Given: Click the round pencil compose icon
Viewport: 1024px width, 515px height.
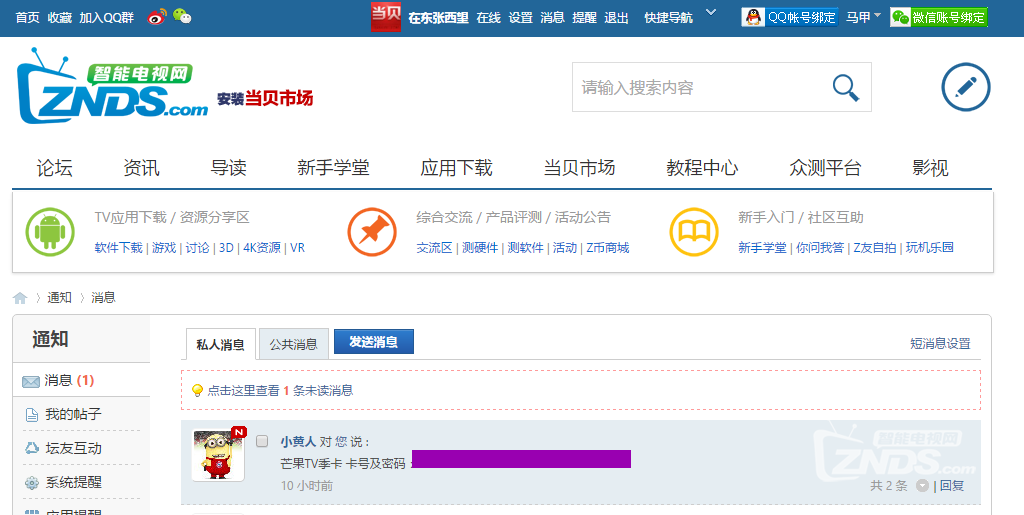Looking at the screenshot, I should [x=965, y=87].
